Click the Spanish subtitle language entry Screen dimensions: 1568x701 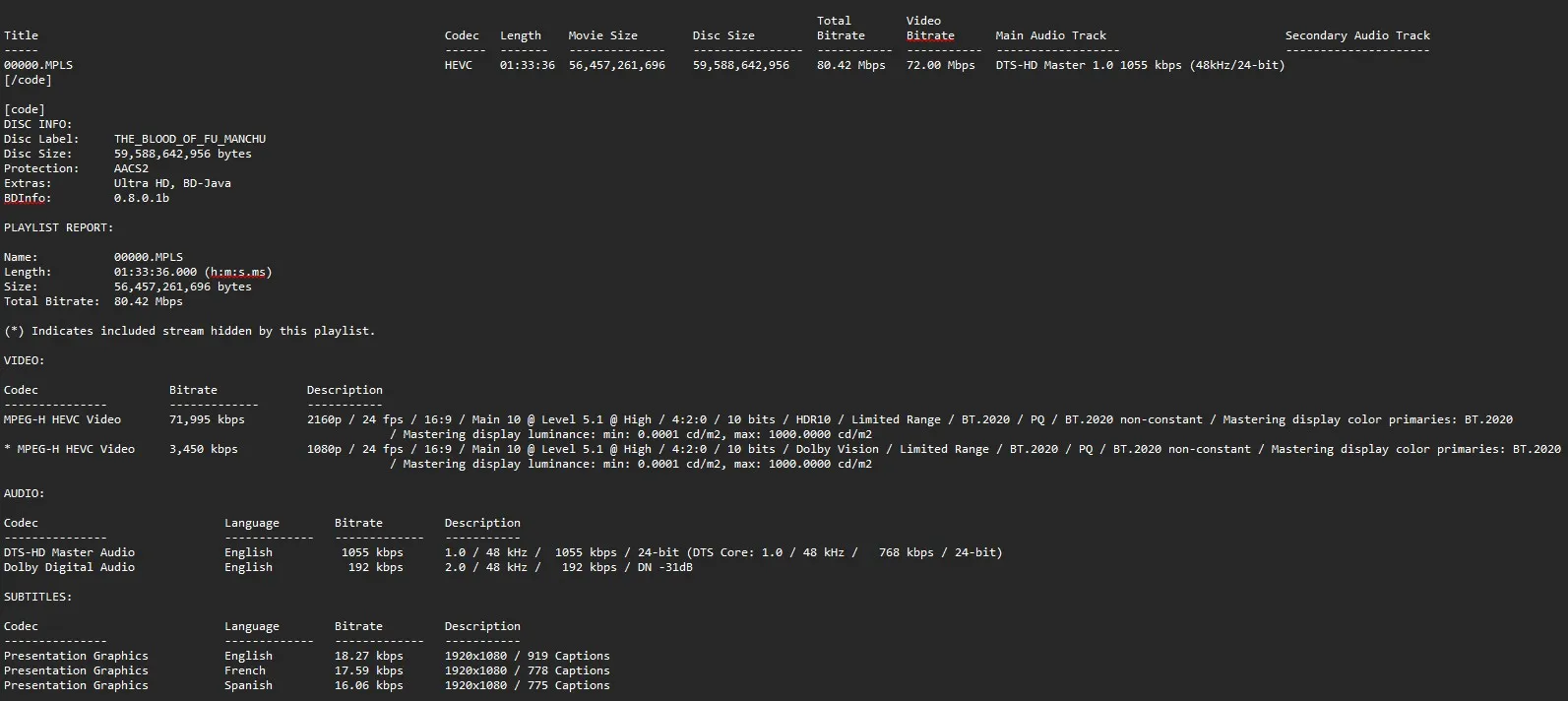pyautogui.click(x=248, y=685)
